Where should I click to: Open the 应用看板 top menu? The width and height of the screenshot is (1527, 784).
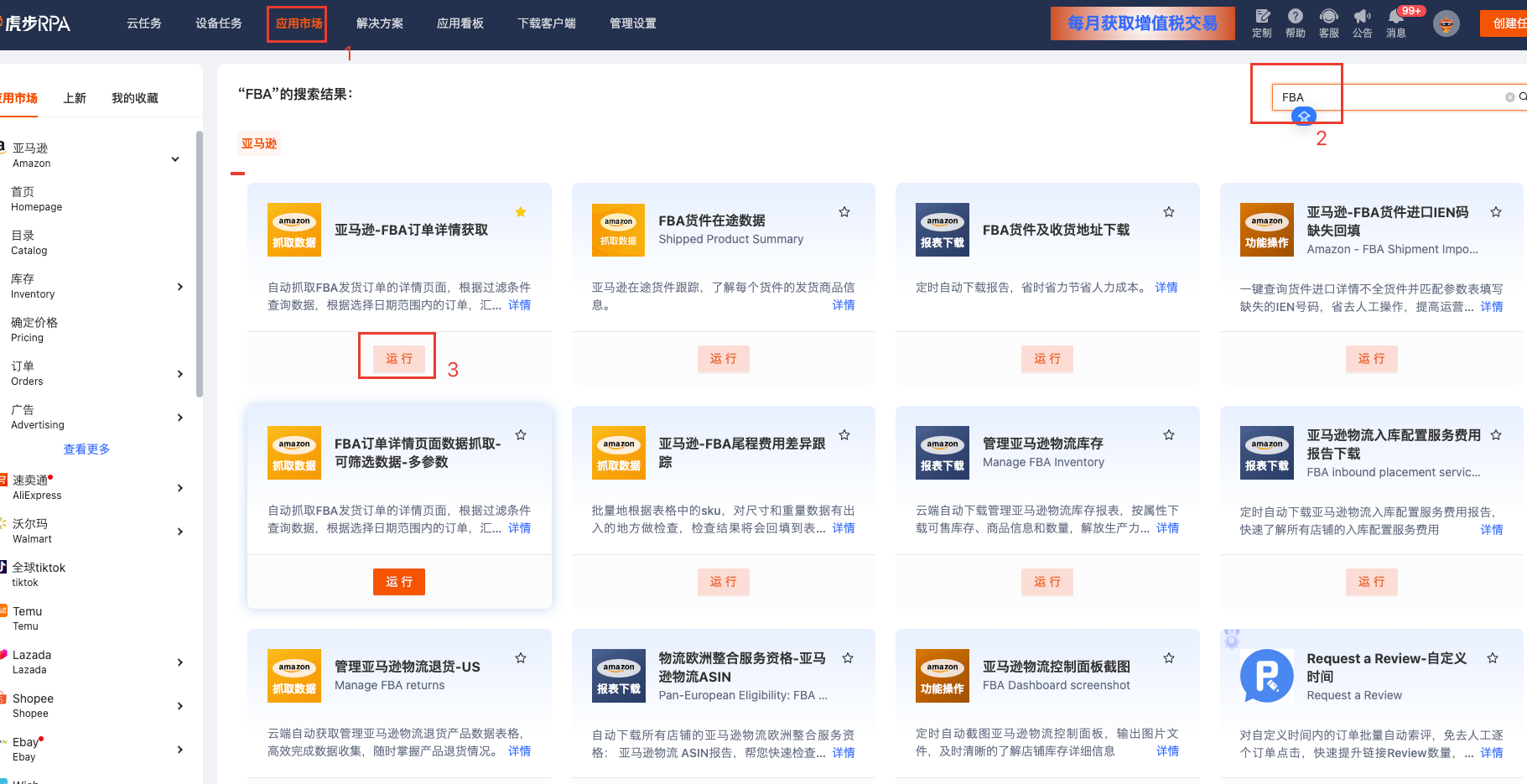tap(460, 23)
